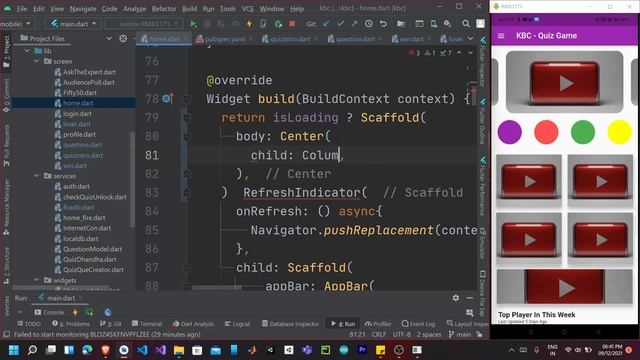This screenshot has width=640, height=360.
Task: Open hamburger menu in KBC Quiz Game app
Action: point(501,36)
